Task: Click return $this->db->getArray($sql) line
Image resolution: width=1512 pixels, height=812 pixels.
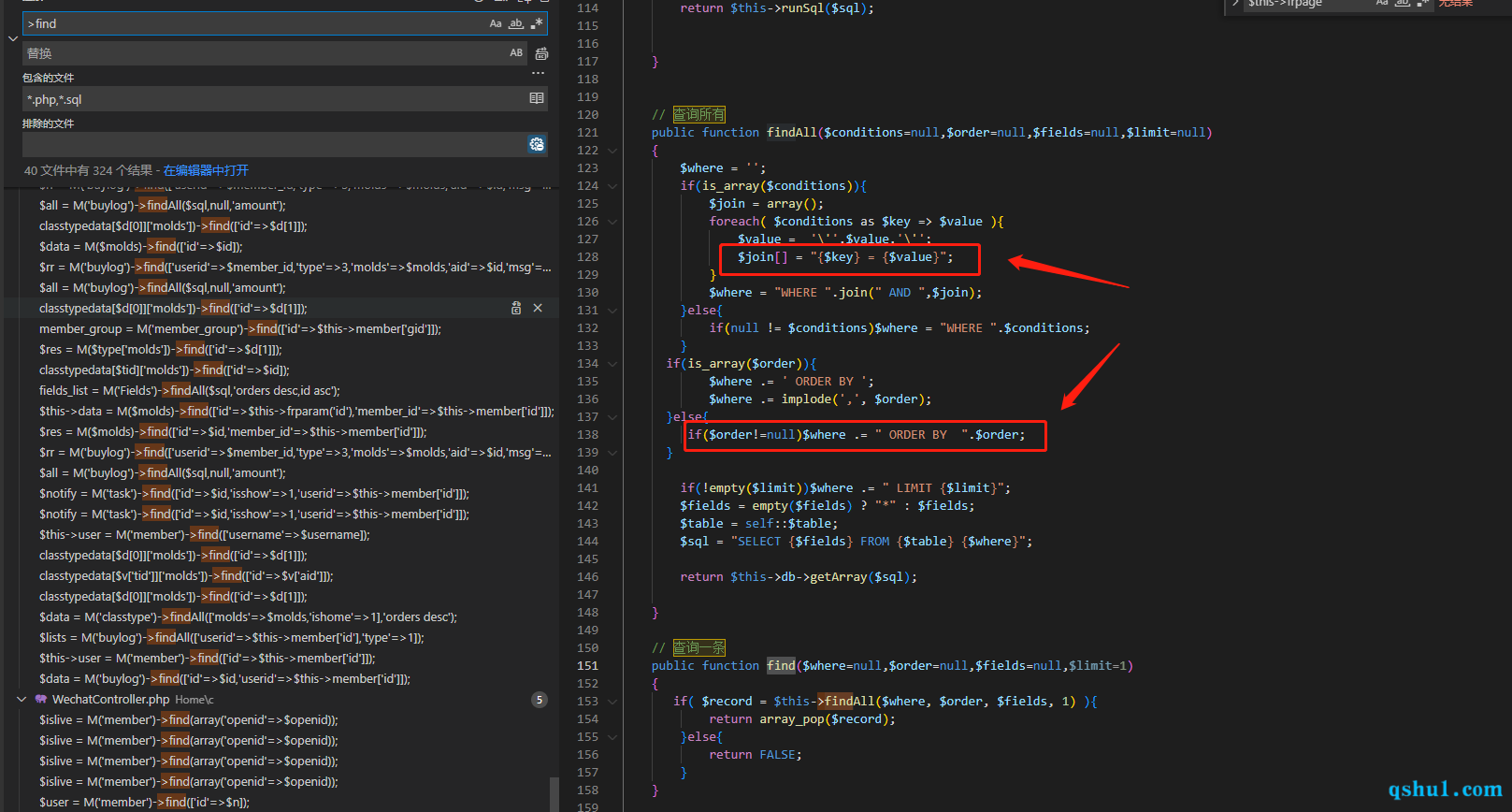Action: [x=799, y=576]
